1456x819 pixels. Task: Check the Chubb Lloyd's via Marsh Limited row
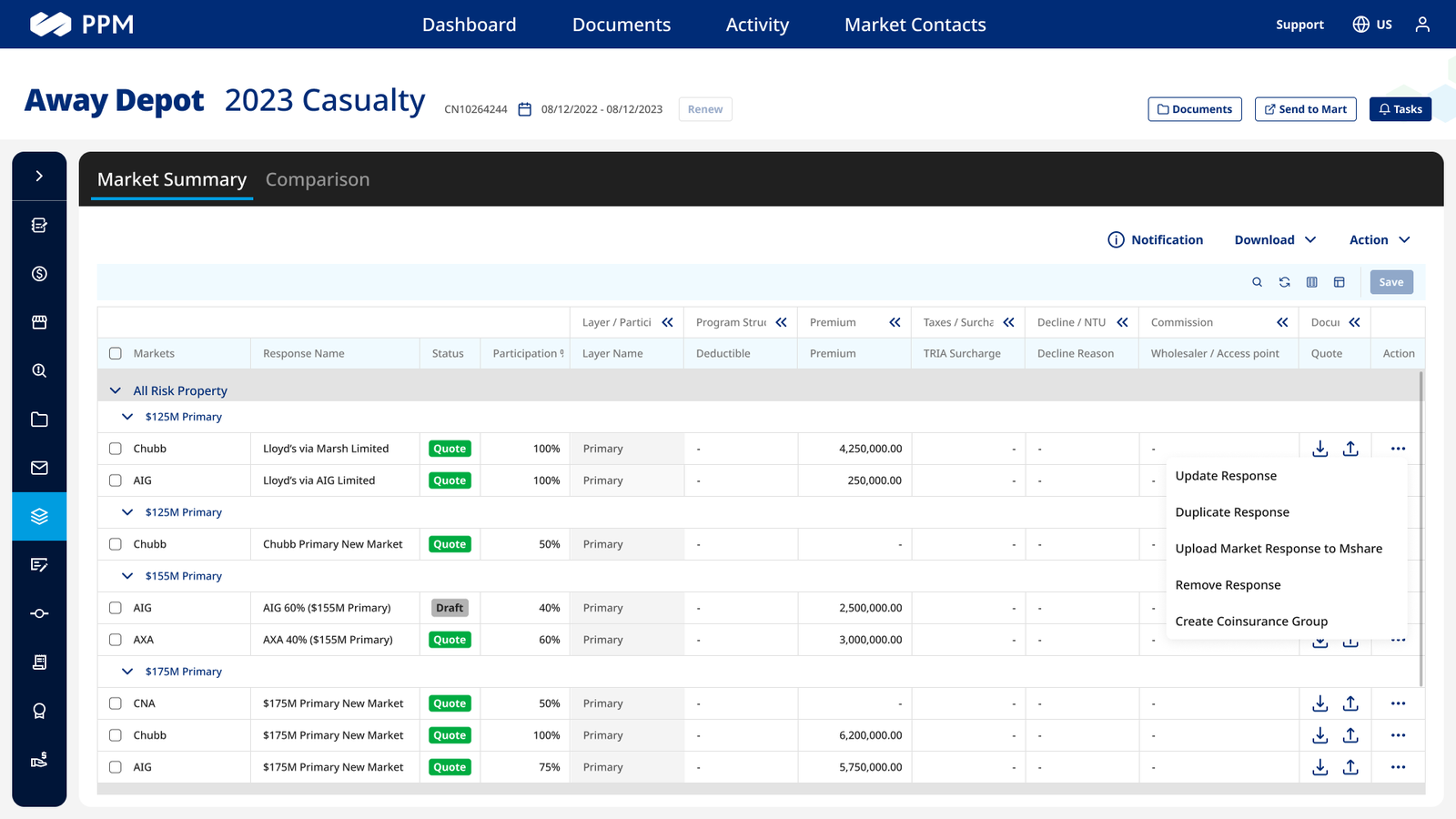[x=116, y=449]
